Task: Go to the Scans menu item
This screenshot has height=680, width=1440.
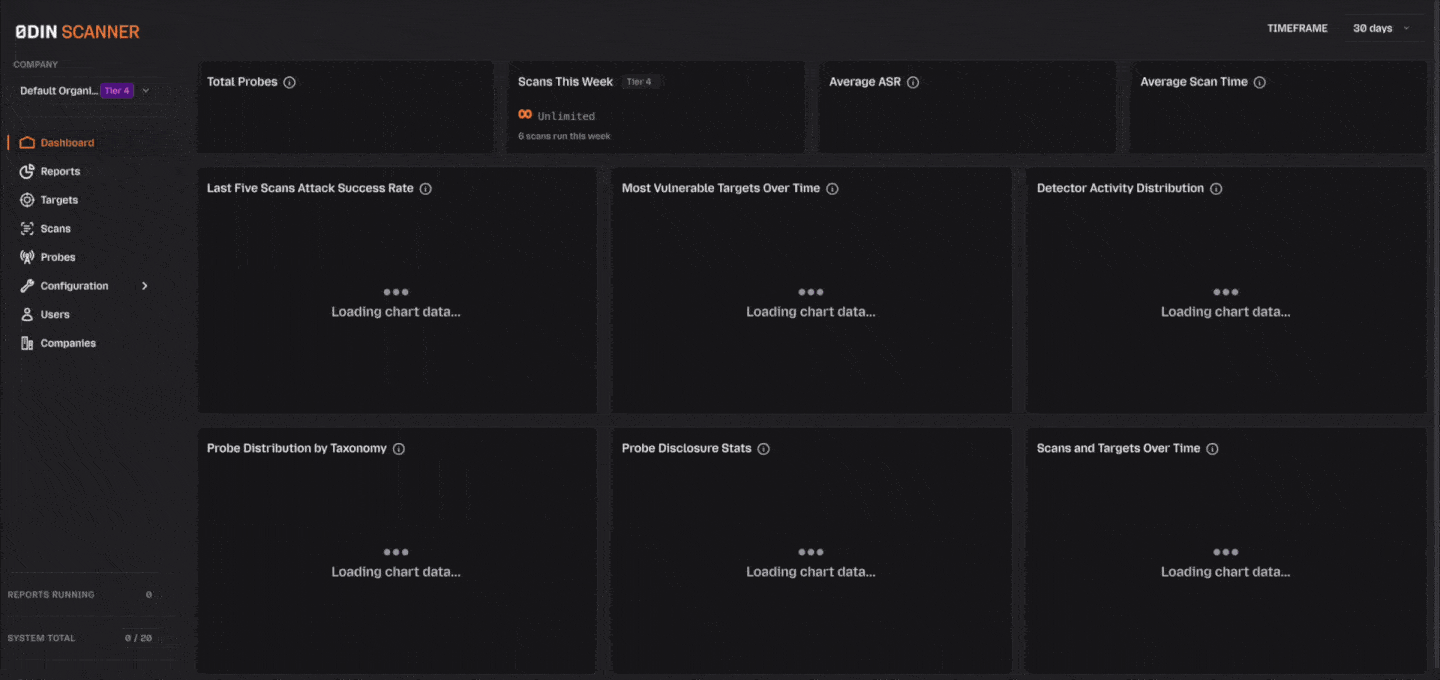Action: pos(56,229)
